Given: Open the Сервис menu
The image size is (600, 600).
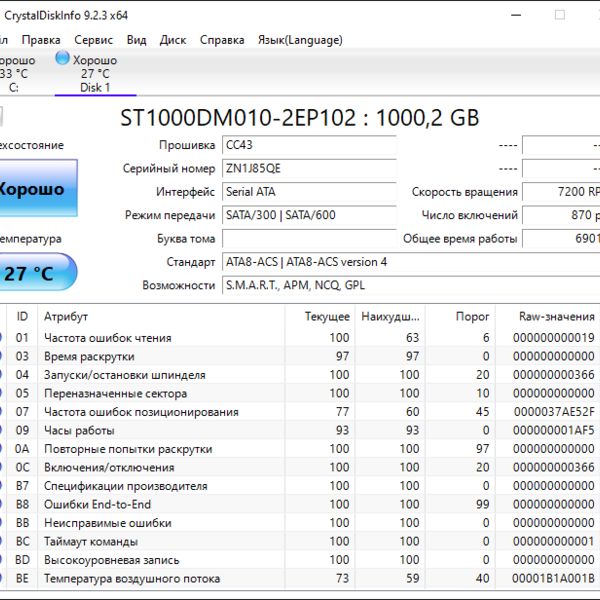Looking at the screenshot, I should [93, 40].
